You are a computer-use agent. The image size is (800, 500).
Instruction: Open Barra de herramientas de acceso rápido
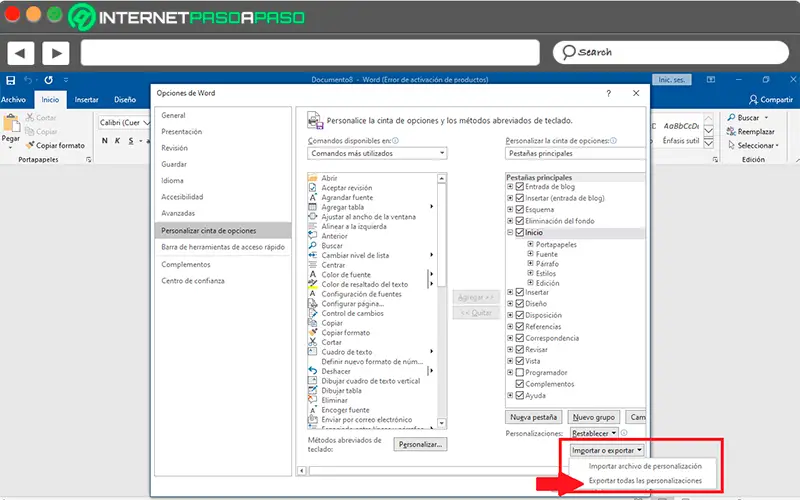point(223,247)
